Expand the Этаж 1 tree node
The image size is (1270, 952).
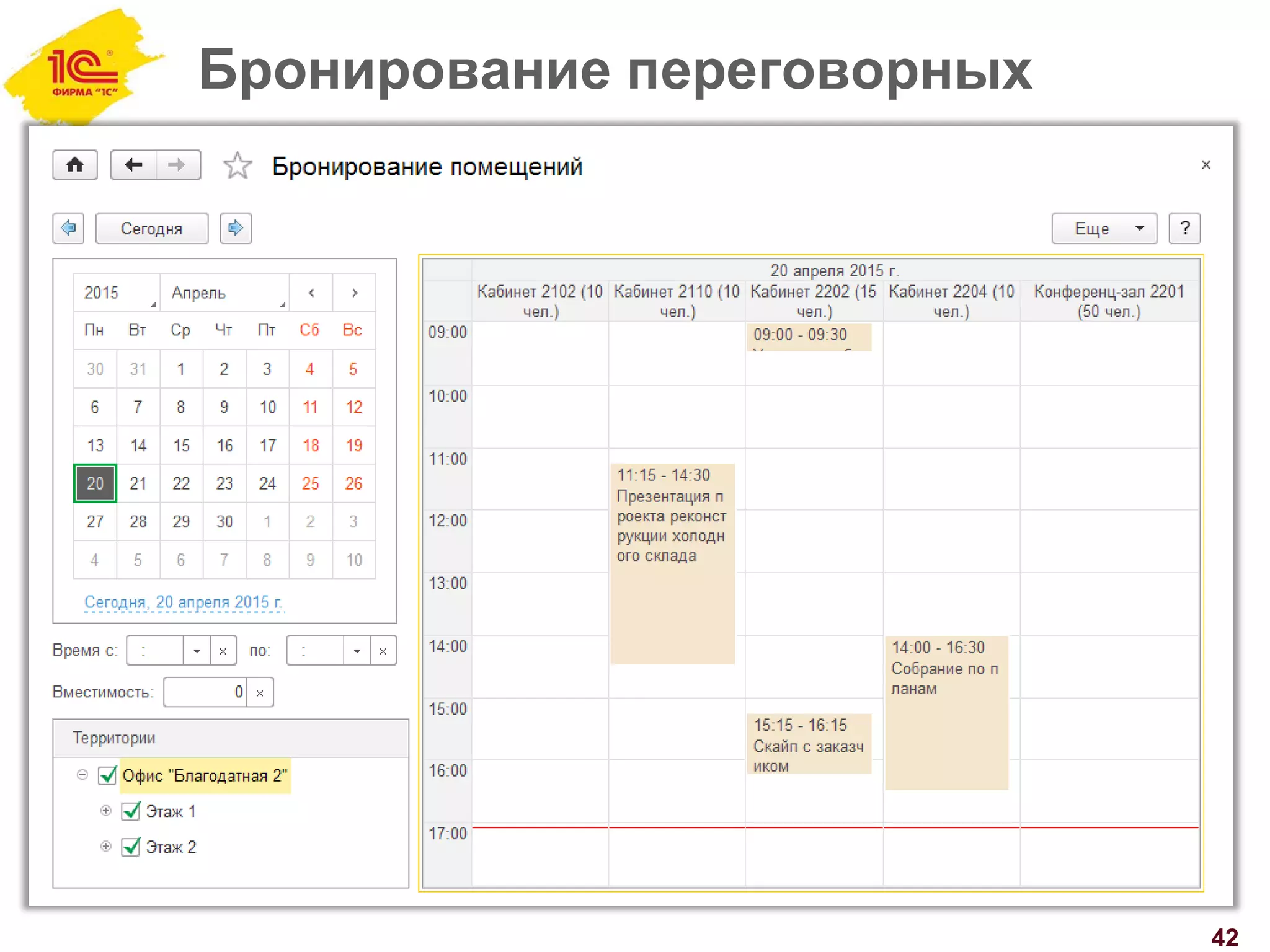point(106,811)
